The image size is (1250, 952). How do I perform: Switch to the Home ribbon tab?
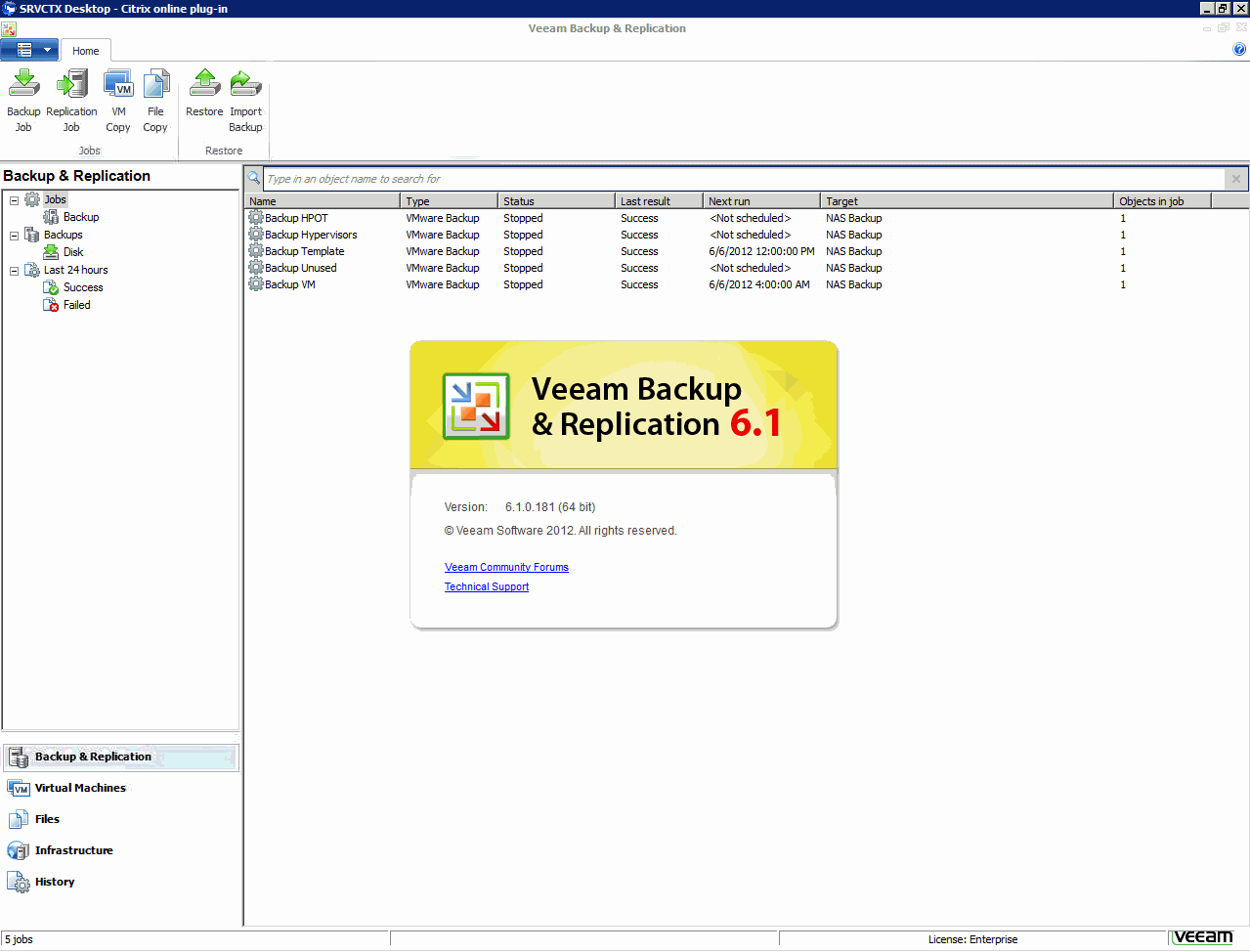tap(86, 51)
